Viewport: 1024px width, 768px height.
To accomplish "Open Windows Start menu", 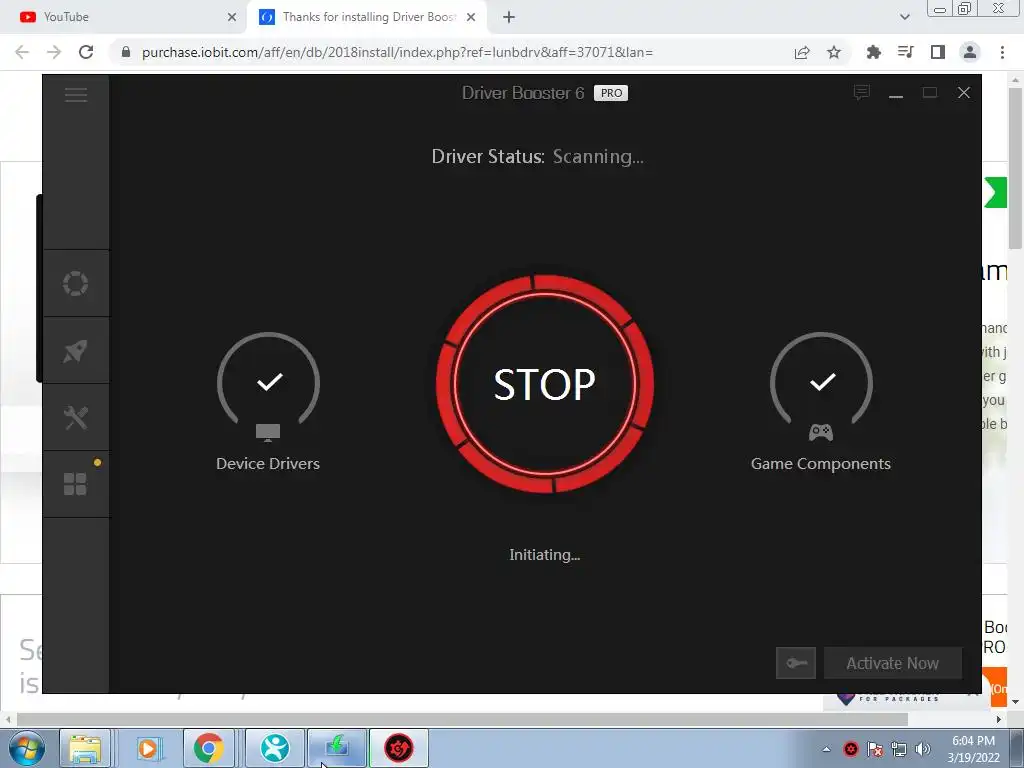I will click(x=27, y=748).
